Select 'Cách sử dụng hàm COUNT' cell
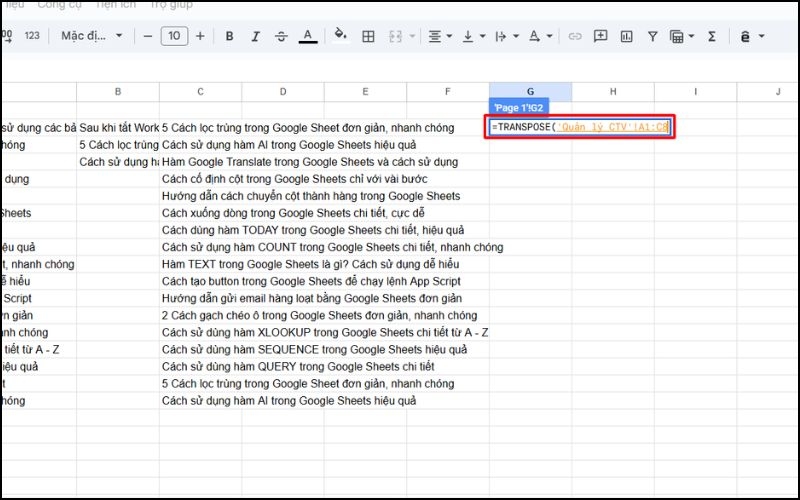 pos(332,247)
